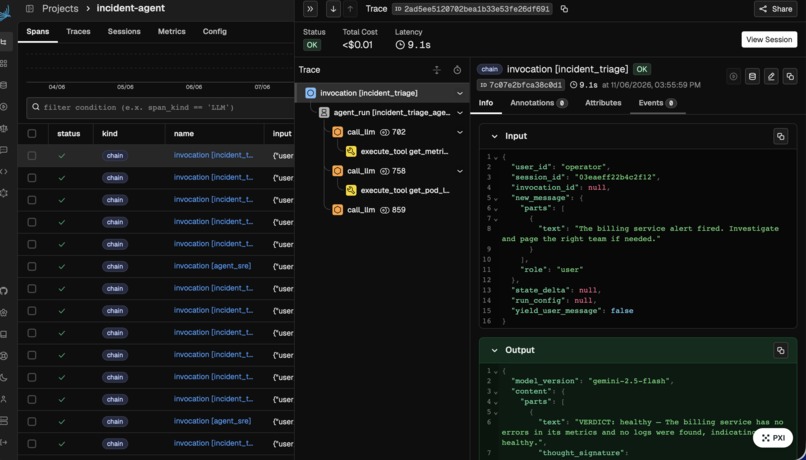Viewport: 806px width, 460px height.
Task: Open the Annotations tab
Action: pyautogui.click(x=539, y=103)
